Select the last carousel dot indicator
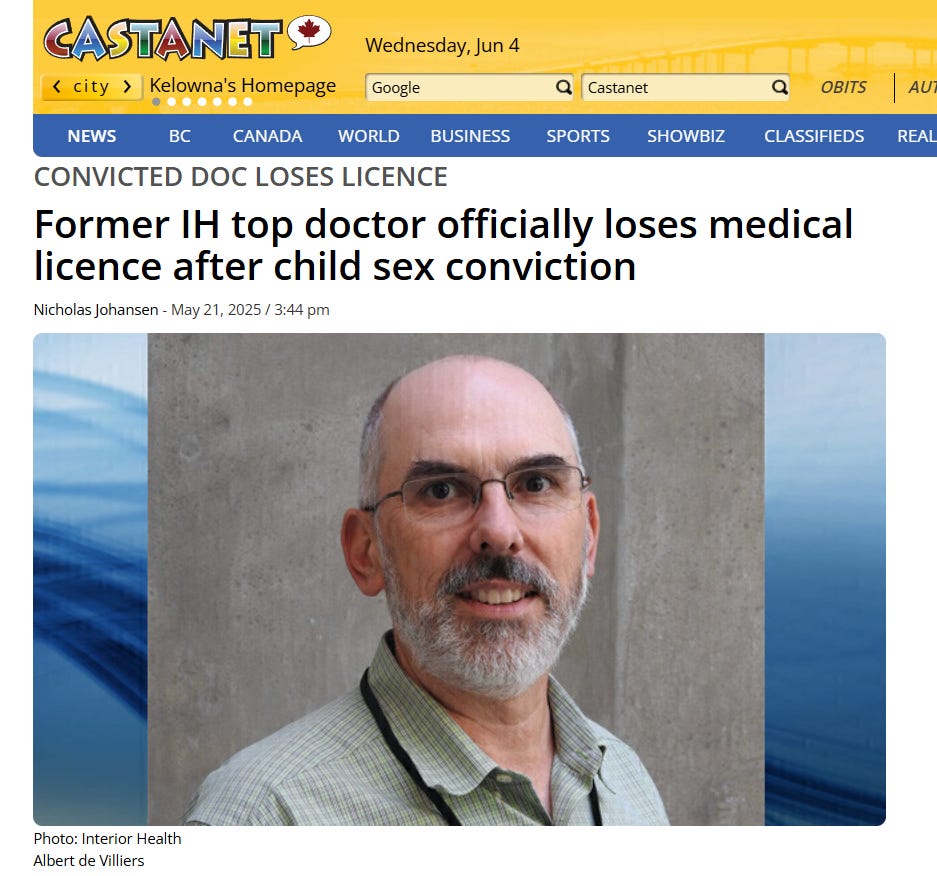This screenshot has width=937, height=876. click(x=247, y=102)
